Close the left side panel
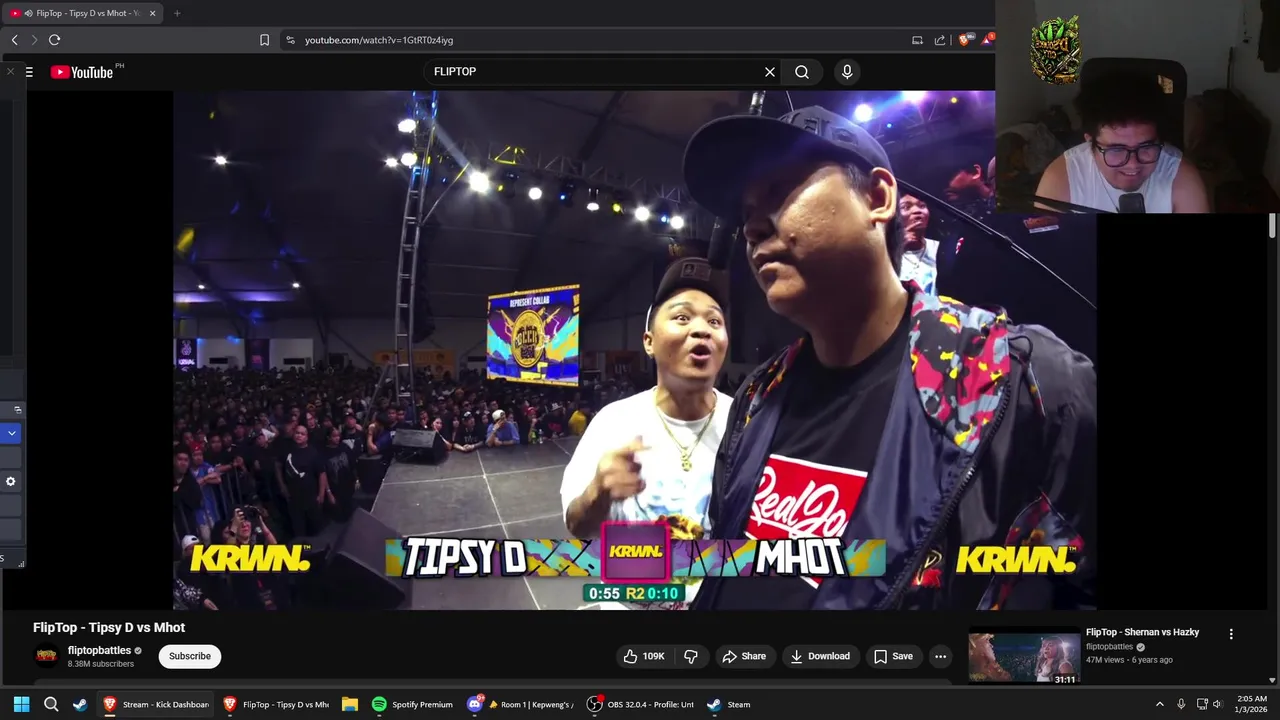 coord(11,72)
